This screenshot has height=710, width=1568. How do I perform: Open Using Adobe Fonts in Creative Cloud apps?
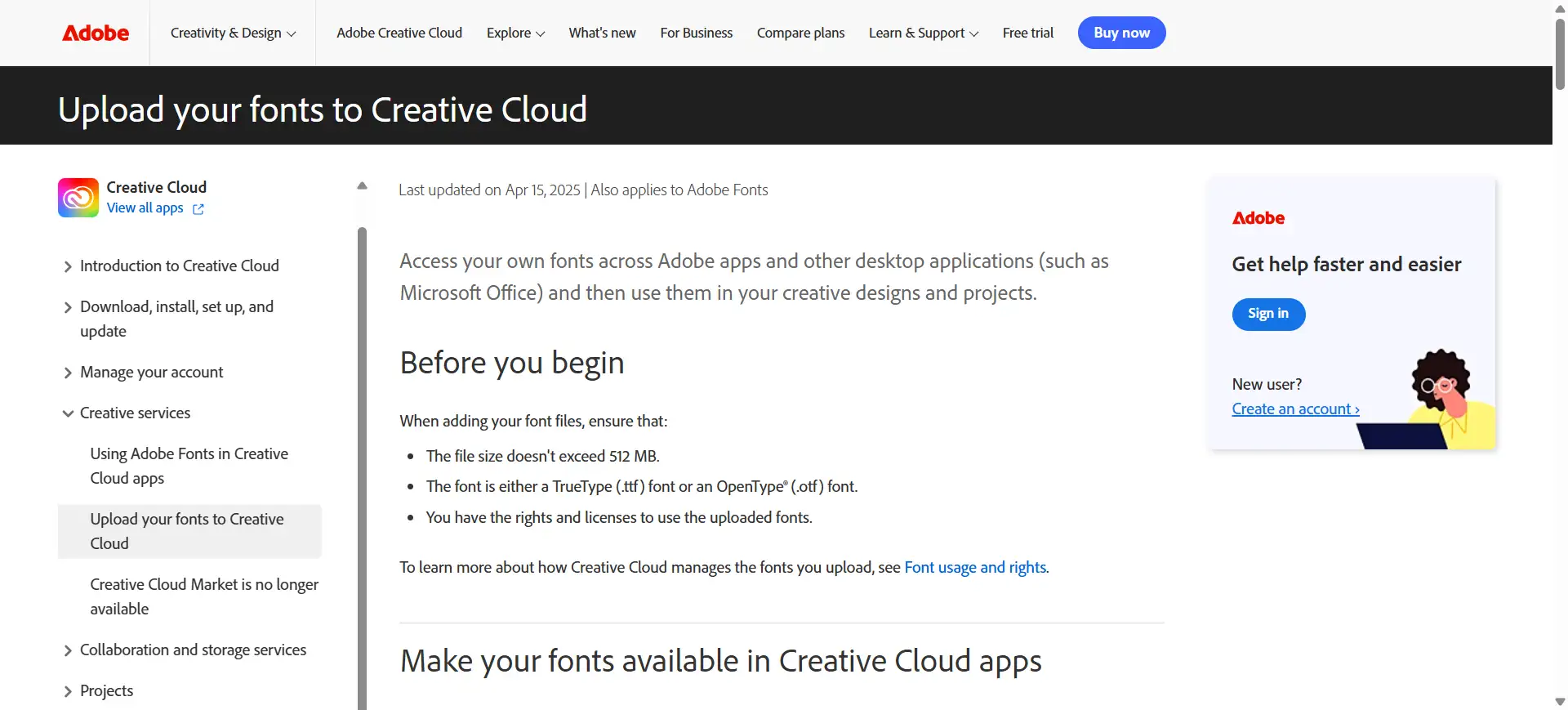[189, 466]
